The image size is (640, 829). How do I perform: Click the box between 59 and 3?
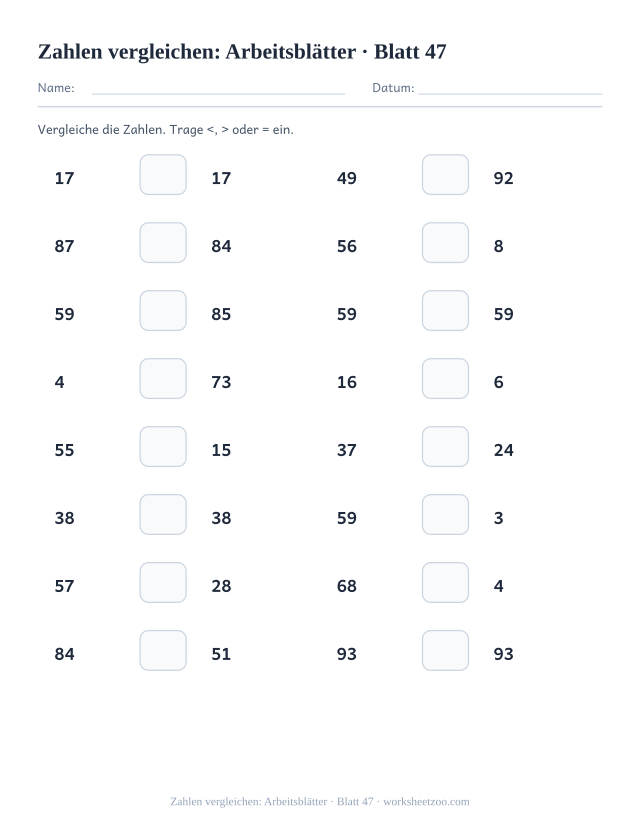(x=445, y=514)
